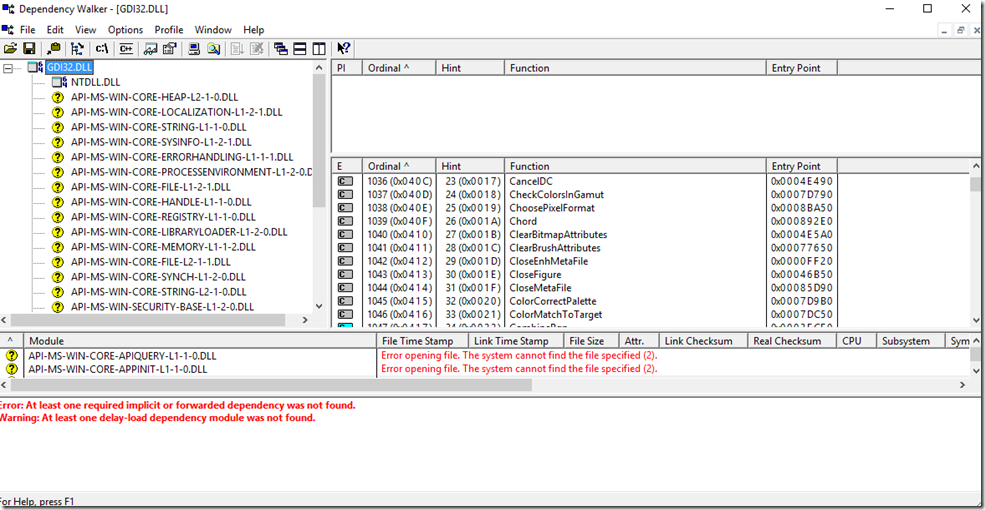985x510 pixels.
Task: Click exports list scroll-up arrow
Action: (977, 166)
